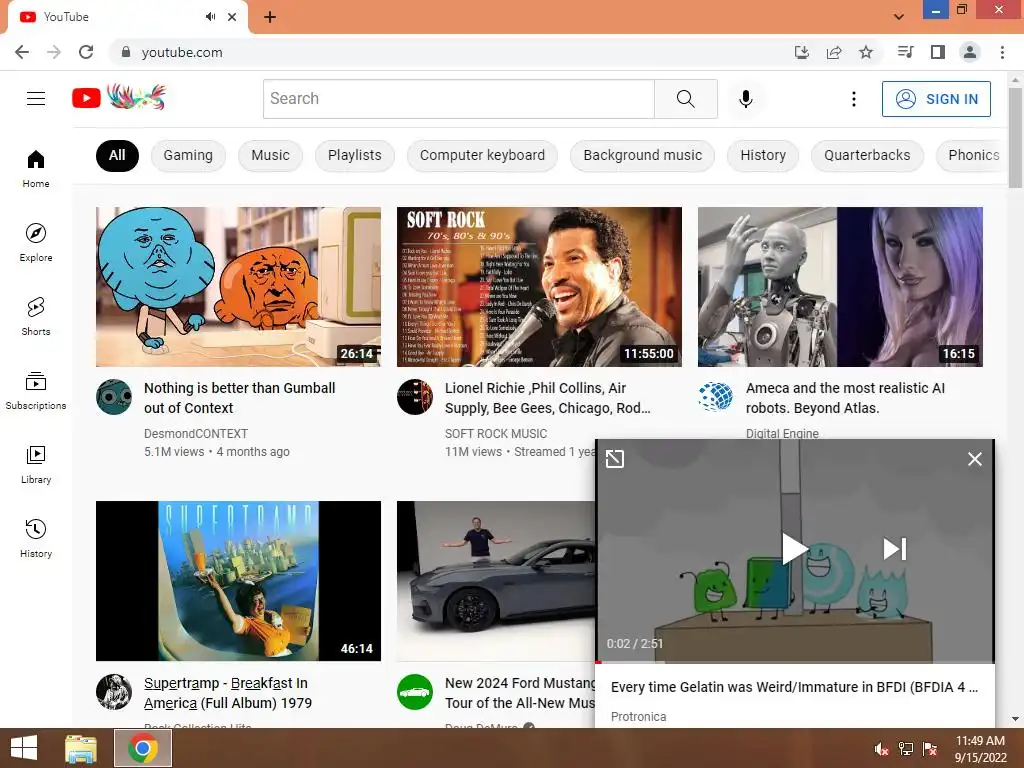
Task: Click install app icon in address bar
Action: coord(802,52)
